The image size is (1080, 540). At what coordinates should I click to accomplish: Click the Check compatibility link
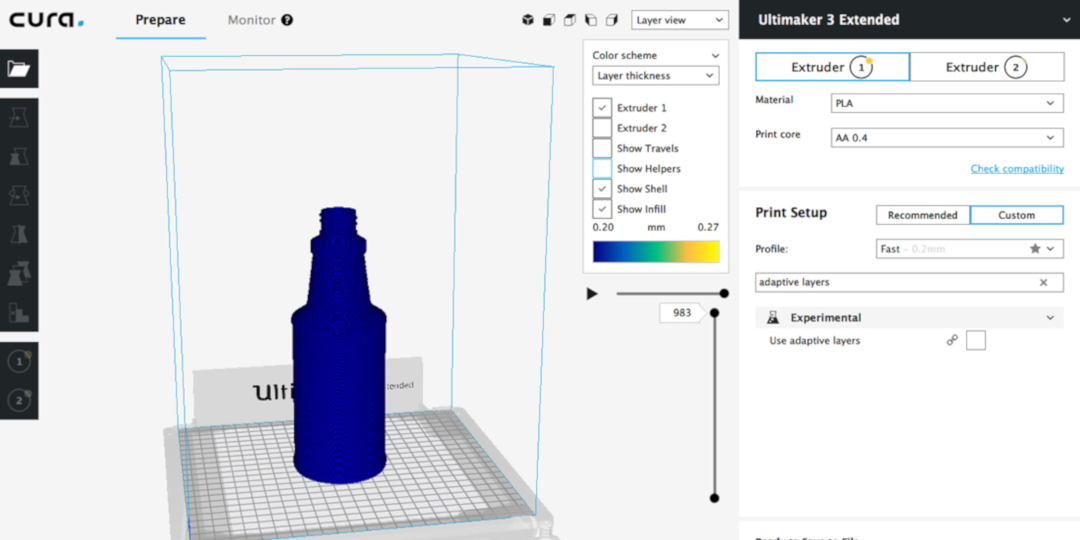pyautogui.click(x=1017, y=169)
